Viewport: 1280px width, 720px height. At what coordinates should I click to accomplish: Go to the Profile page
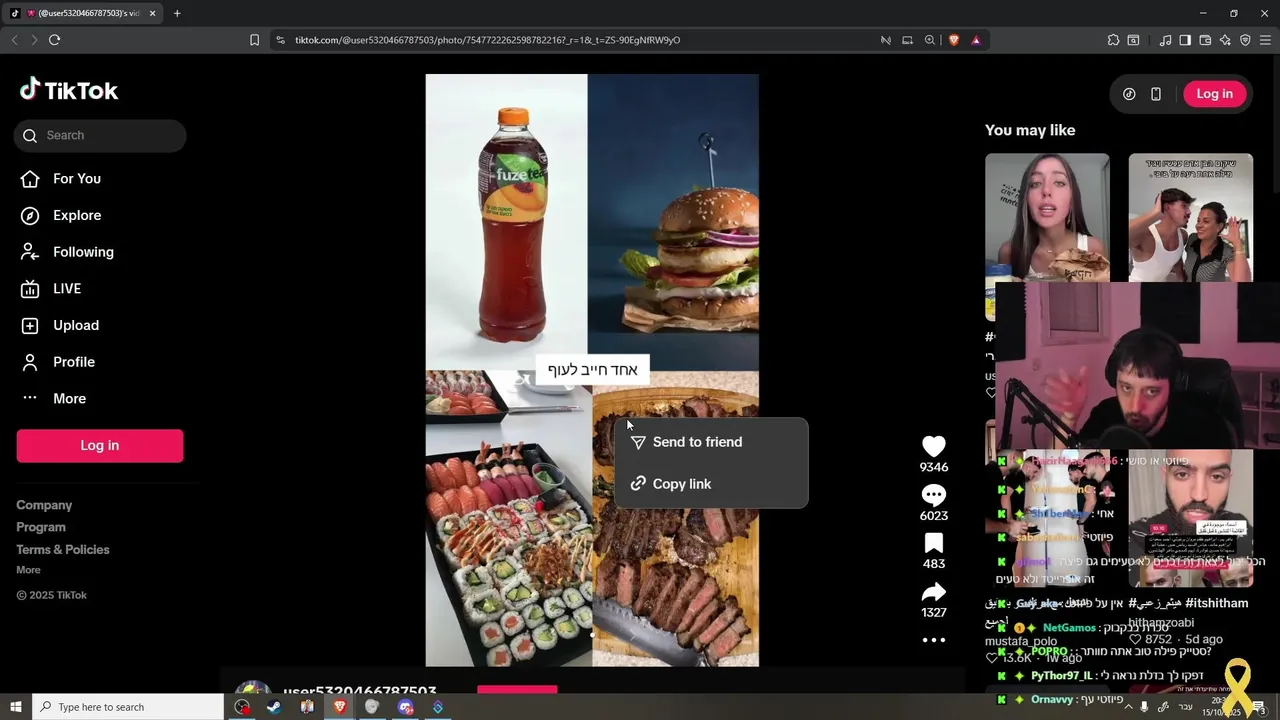point(74,362)
